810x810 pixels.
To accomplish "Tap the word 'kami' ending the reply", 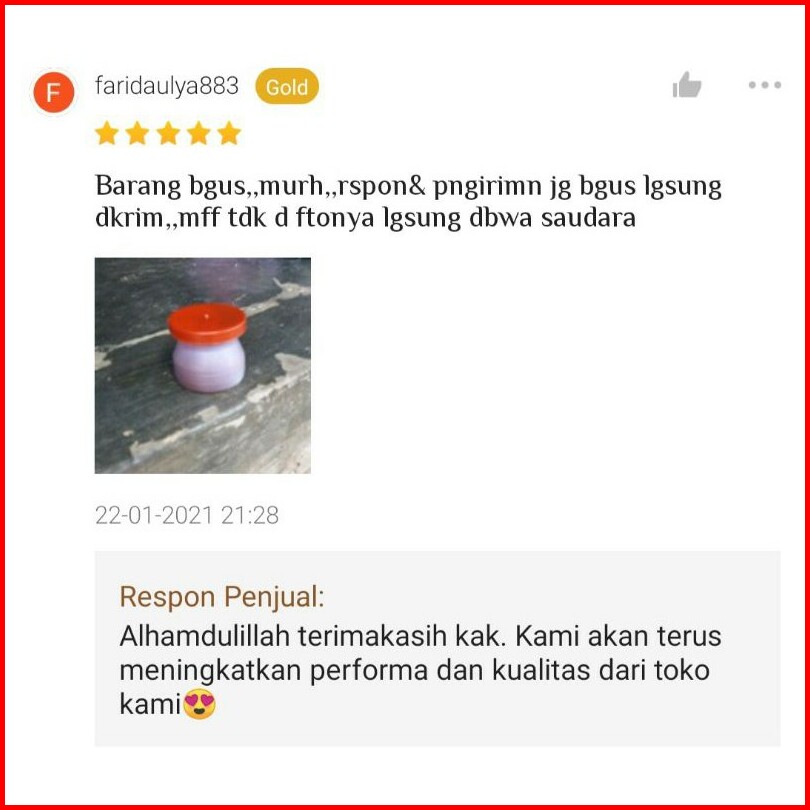I will click(x=150, y=704).
